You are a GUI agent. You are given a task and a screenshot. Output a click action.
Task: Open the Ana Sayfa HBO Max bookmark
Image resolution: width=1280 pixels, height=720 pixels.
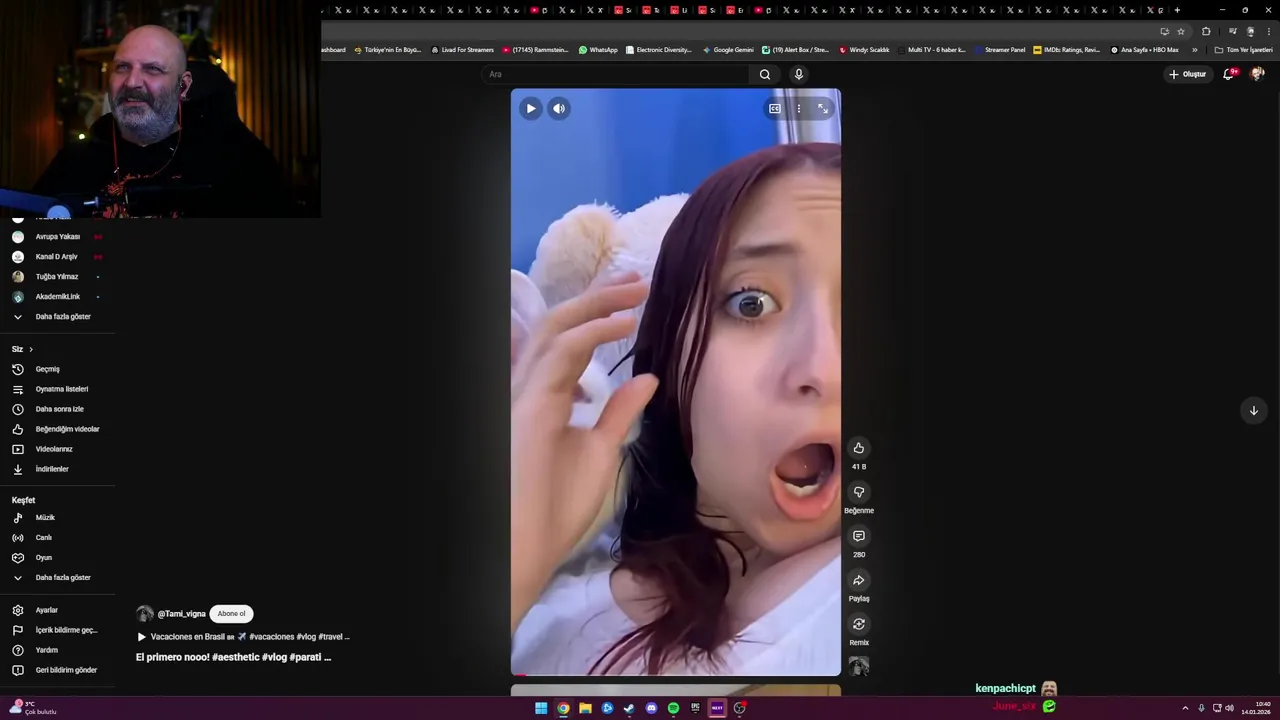(1144, 50)
